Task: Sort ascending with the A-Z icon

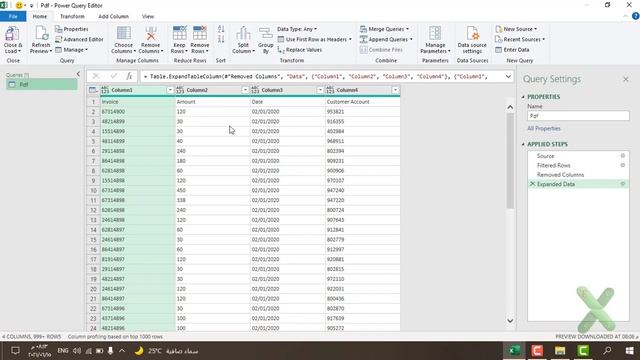Action: point(221,29)
